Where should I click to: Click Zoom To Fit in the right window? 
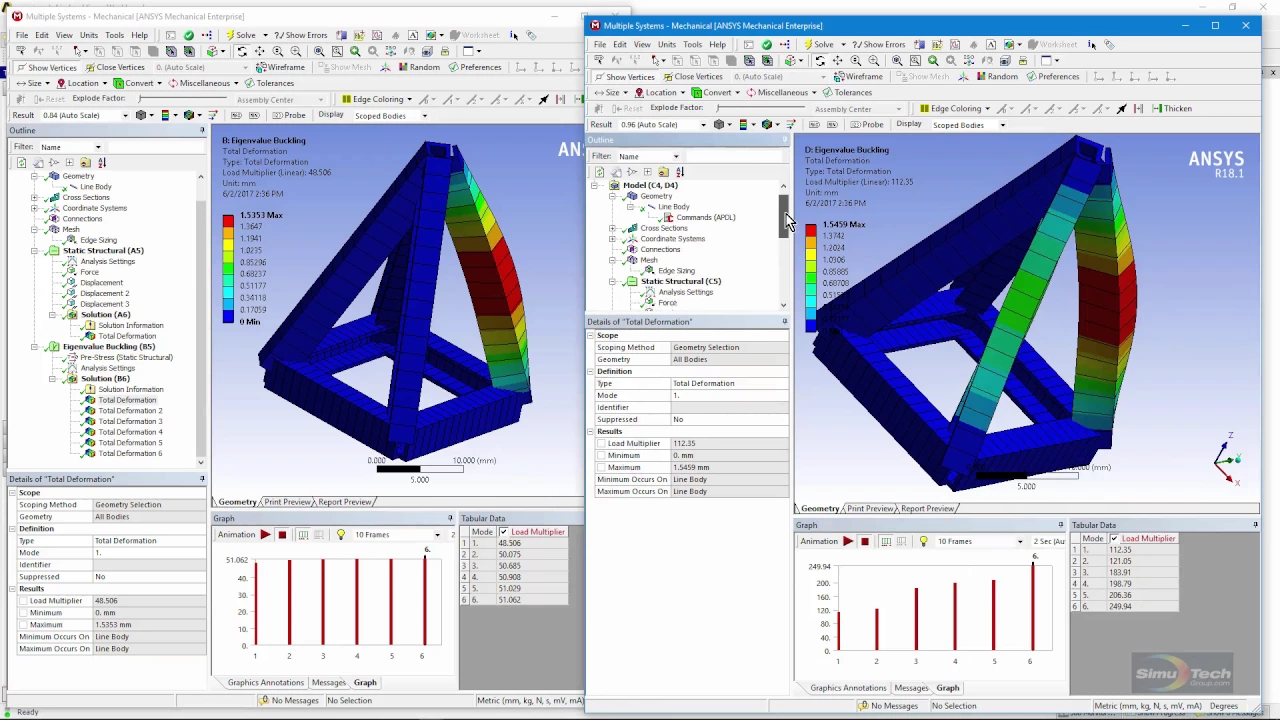pyautogui.click(x=897, y=60)
